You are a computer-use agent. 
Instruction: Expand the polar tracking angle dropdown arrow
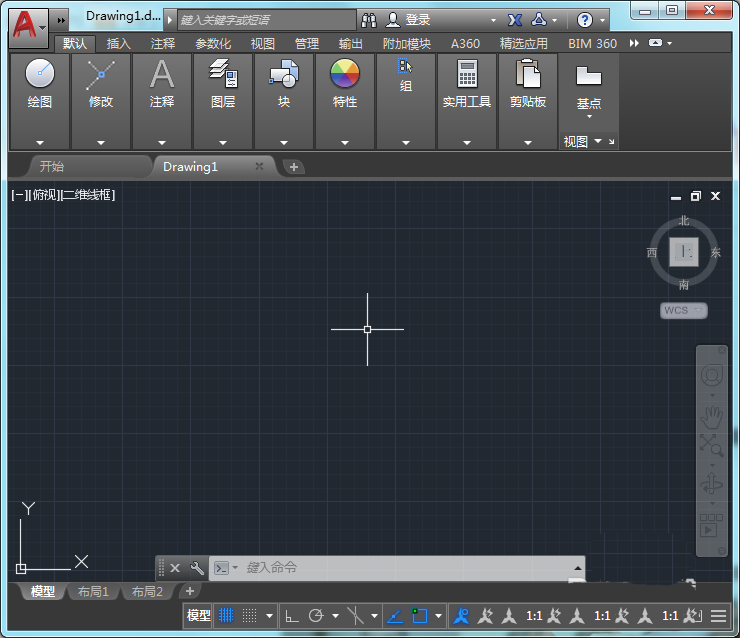335,616
